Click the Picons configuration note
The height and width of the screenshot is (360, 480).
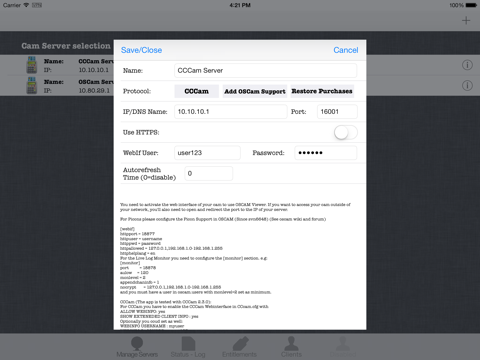point(223,219)
